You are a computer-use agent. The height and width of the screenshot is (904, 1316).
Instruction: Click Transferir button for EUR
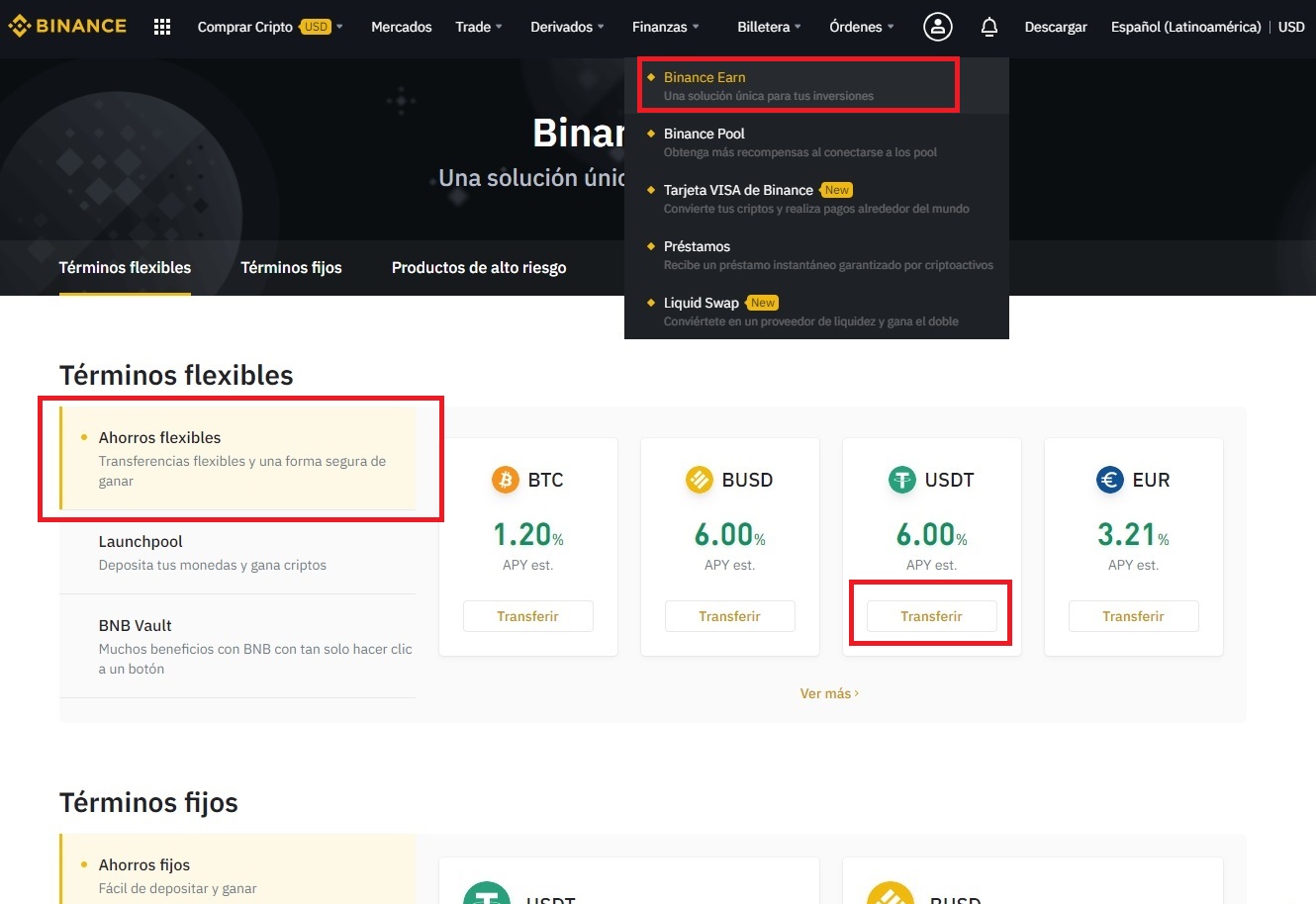click(1134, 616)
